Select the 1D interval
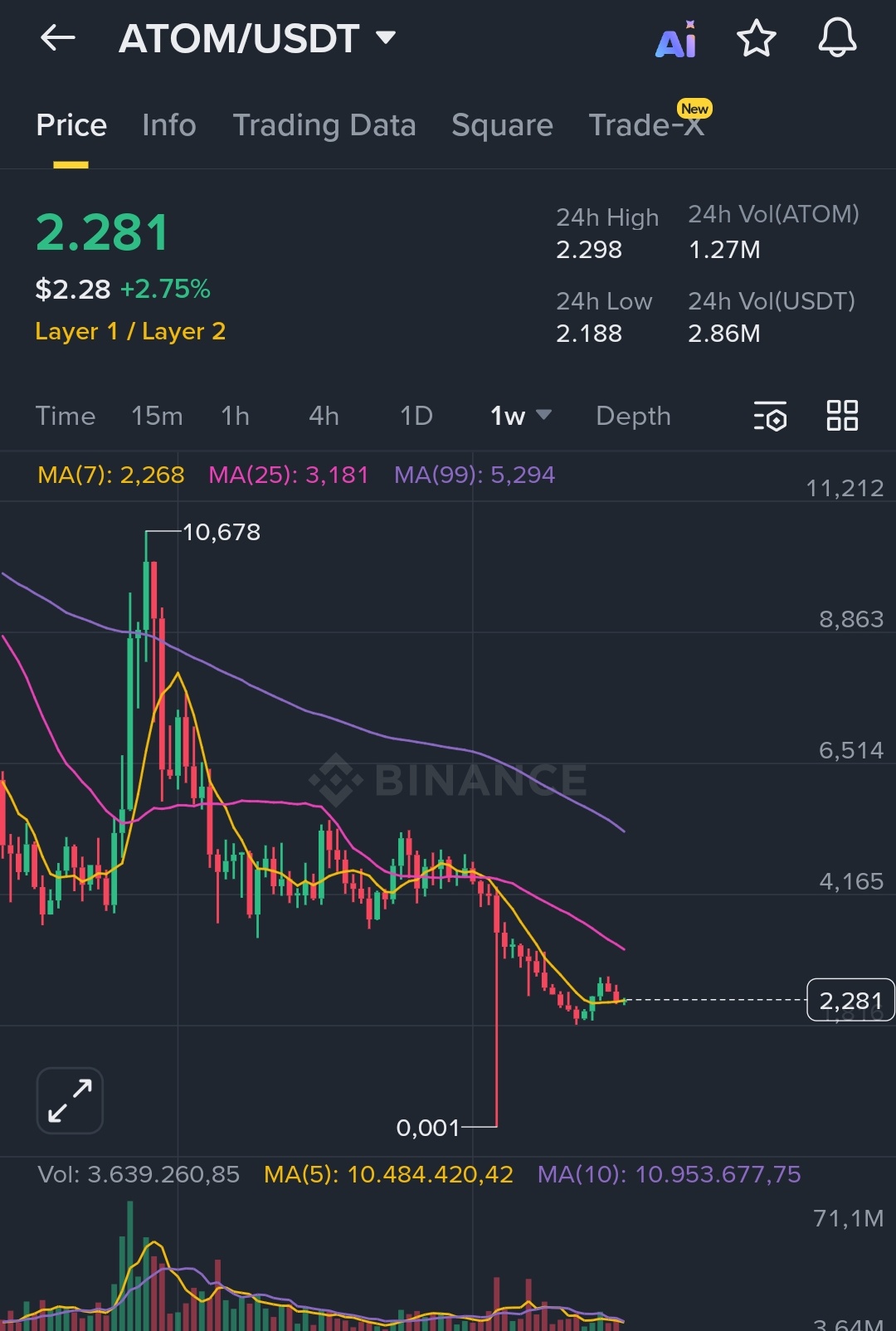Viewport: 896px width, 1331px height. point(416,416)
